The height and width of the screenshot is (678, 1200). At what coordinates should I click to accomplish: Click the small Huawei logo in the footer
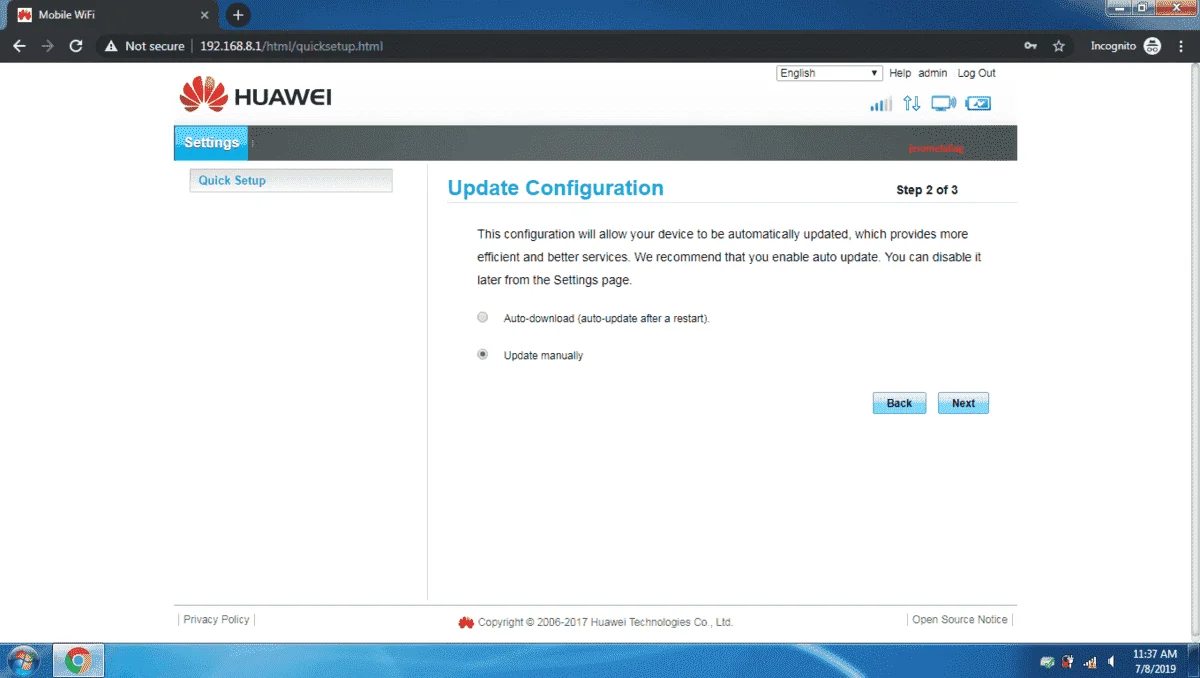(466, 622)
